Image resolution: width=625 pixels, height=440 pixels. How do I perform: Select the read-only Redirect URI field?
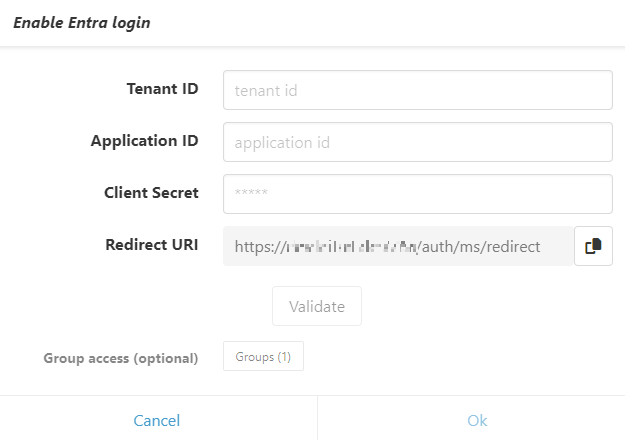point(398,246)
